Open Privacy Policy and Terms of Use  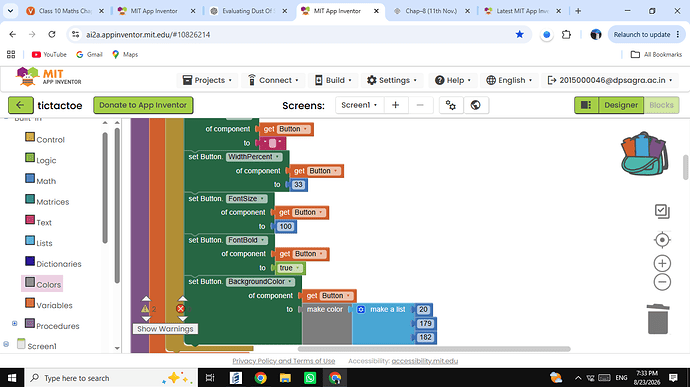point(284,361)
